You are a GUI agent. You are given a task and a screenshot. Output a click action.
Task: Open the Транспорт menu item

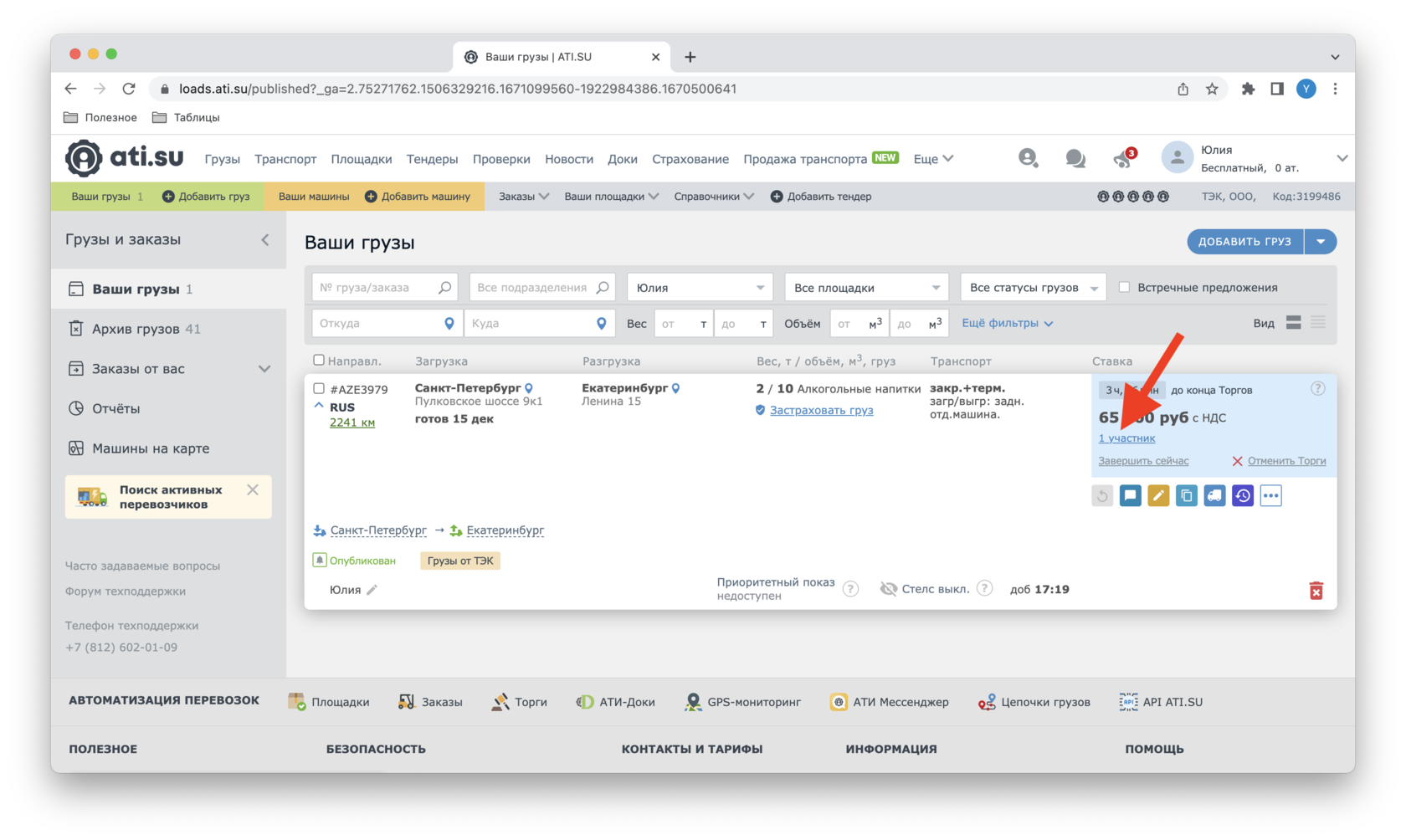pyautogui.click(x=285, y=159)
